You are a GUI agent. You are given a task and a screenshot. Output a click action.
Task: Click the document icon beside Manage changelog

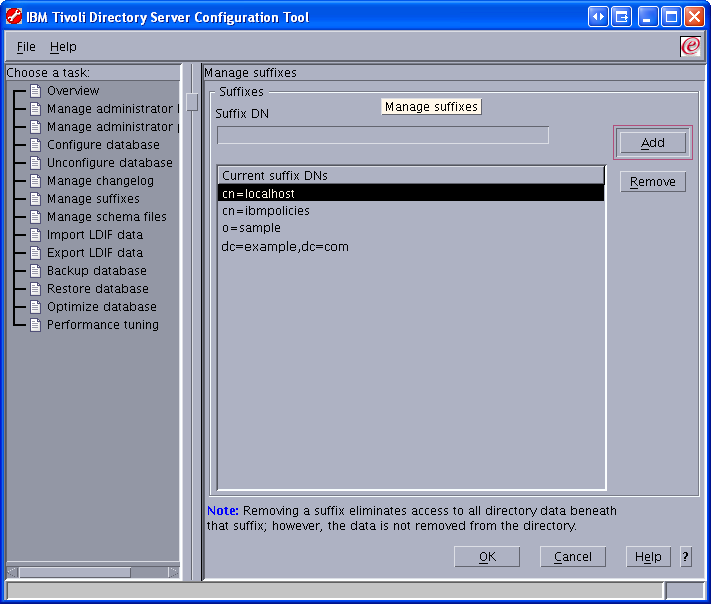click(35, 181)
